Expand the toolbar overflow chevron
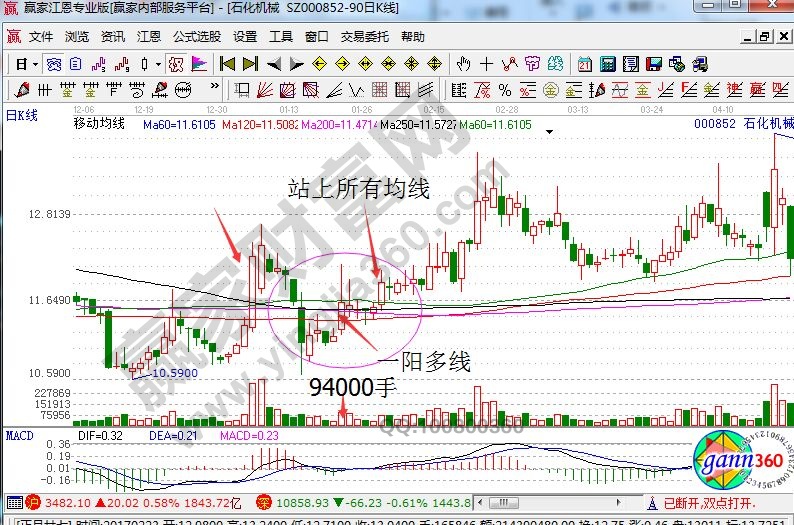794x525 pixels. 215,86
